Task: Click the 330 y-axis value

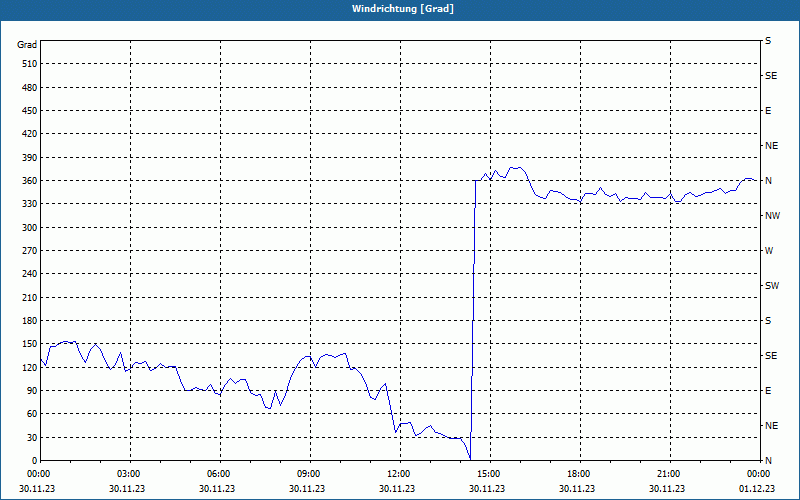Action: 30,204
